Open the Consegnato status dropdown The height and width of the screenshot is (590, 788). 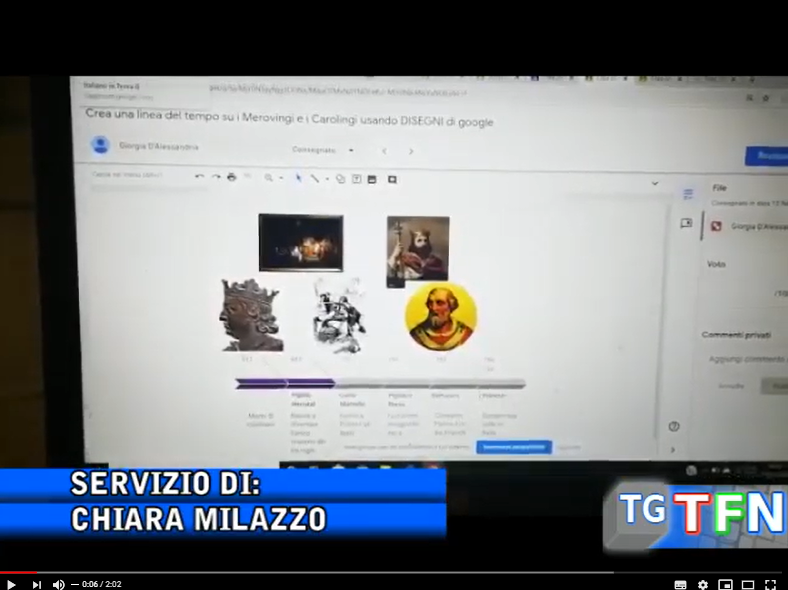323,150
